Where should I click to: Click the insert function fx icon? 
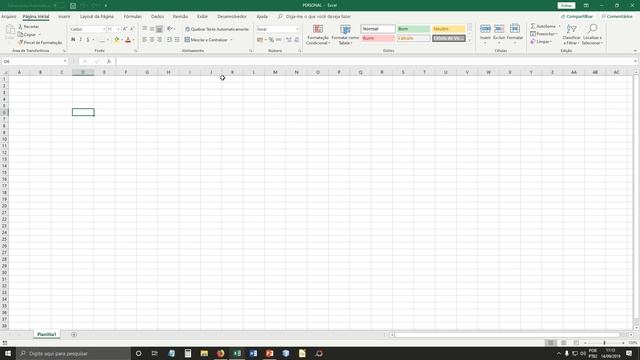[x=109, y=61]
